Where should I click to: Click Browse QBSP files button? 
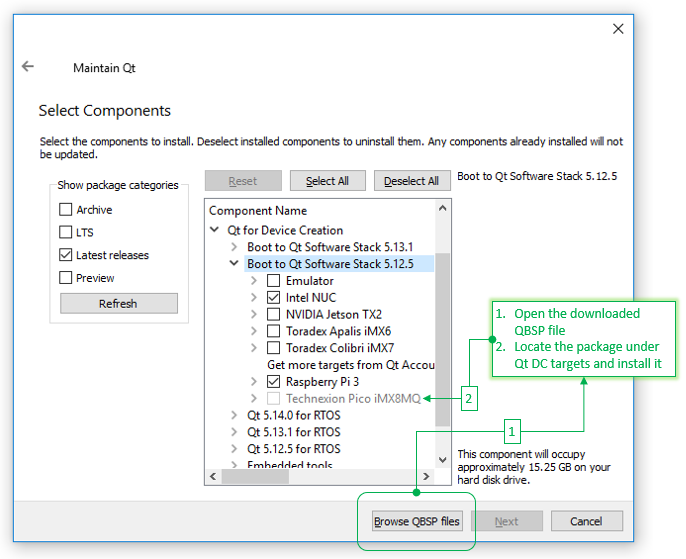(x=417, y=521)
